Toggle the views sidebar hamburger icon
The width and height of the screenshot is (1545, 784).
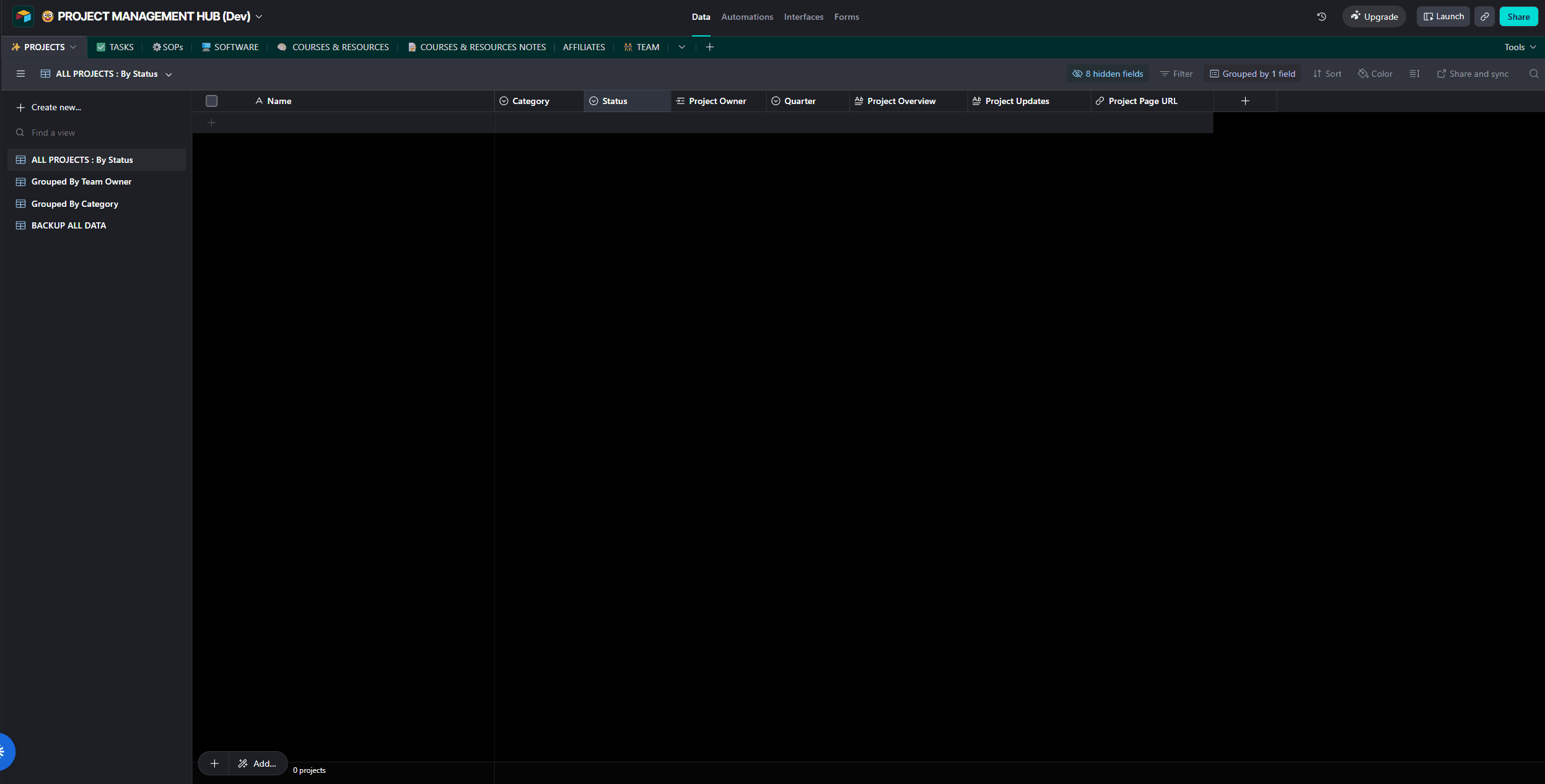click(20, 74)
